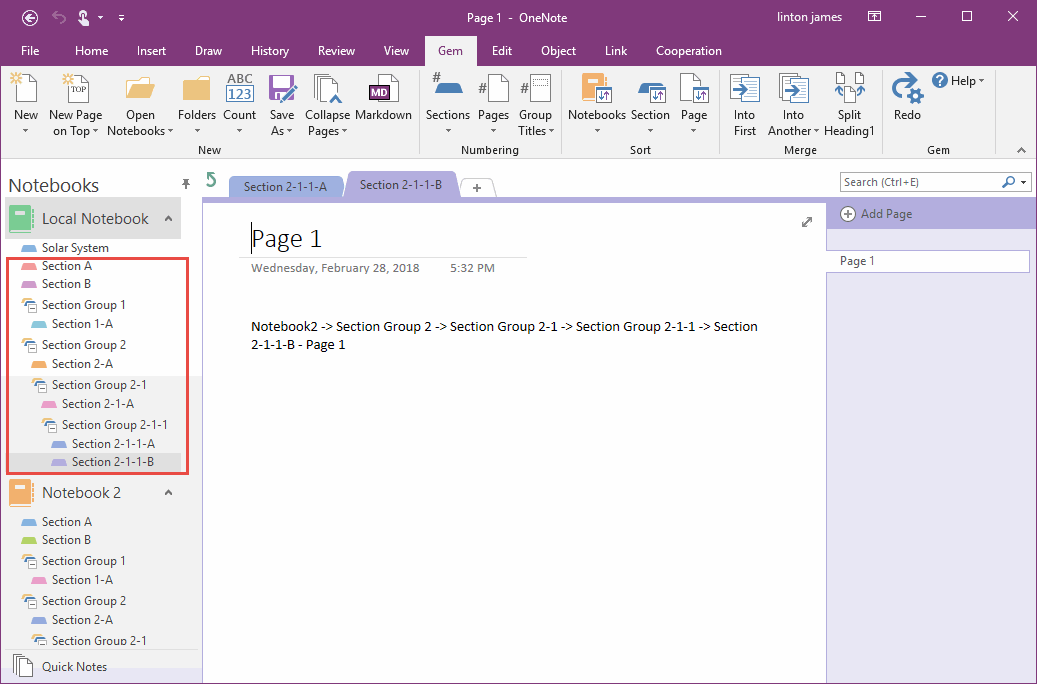Click the pin icon on Notebooks pane
This screenshot has height=684, width=1037.
pos(186,184)
